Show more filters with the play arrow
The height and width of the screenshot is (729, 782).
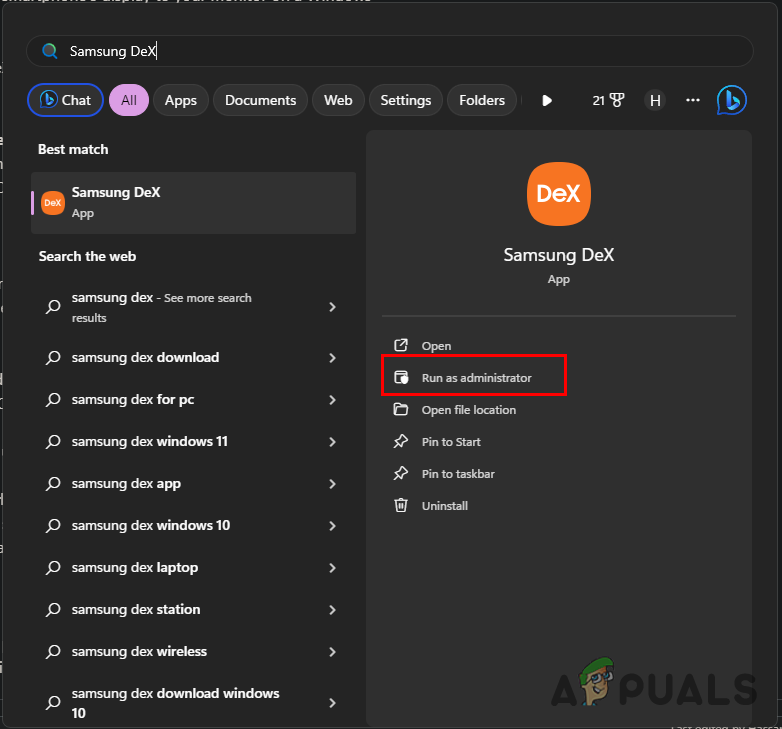pos(547,101)
